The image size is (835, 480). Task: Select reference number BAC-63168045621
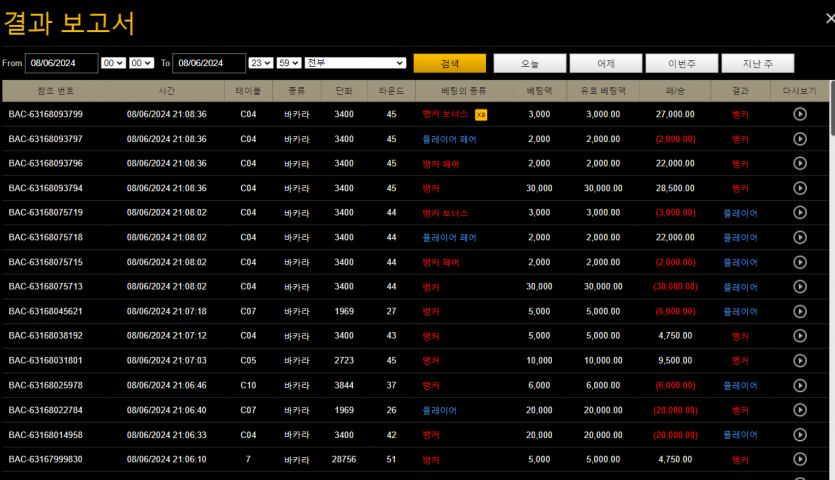click(45, 311)
